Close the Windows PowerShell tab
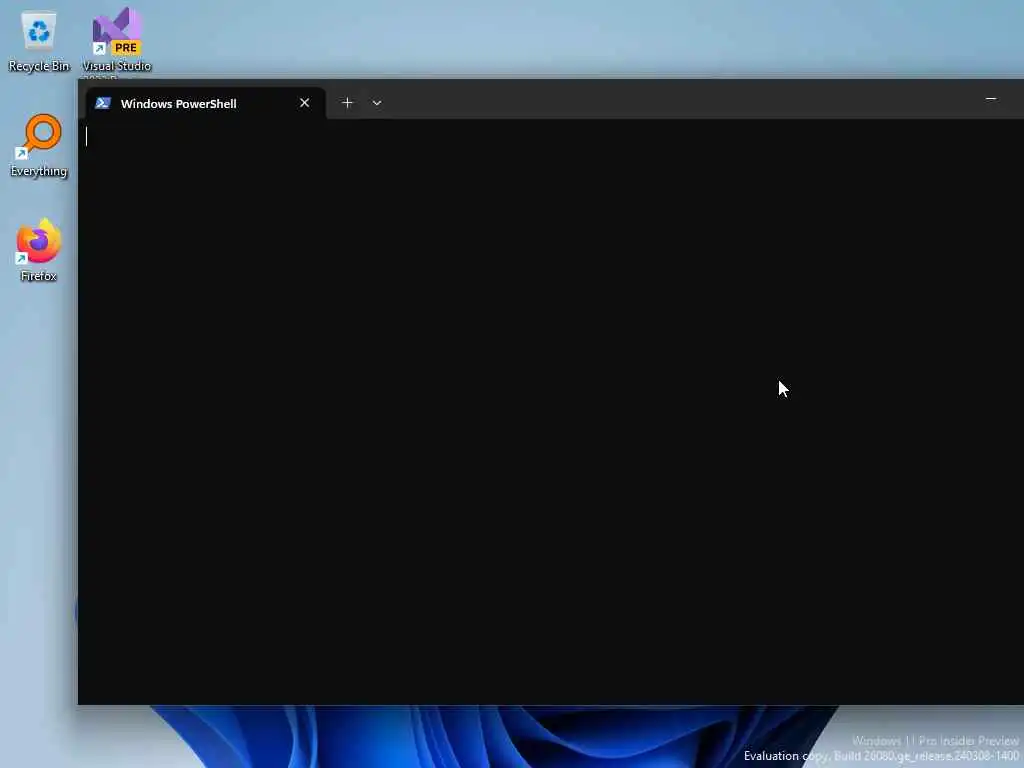The image size is (1024, 768). pos(304,103)
